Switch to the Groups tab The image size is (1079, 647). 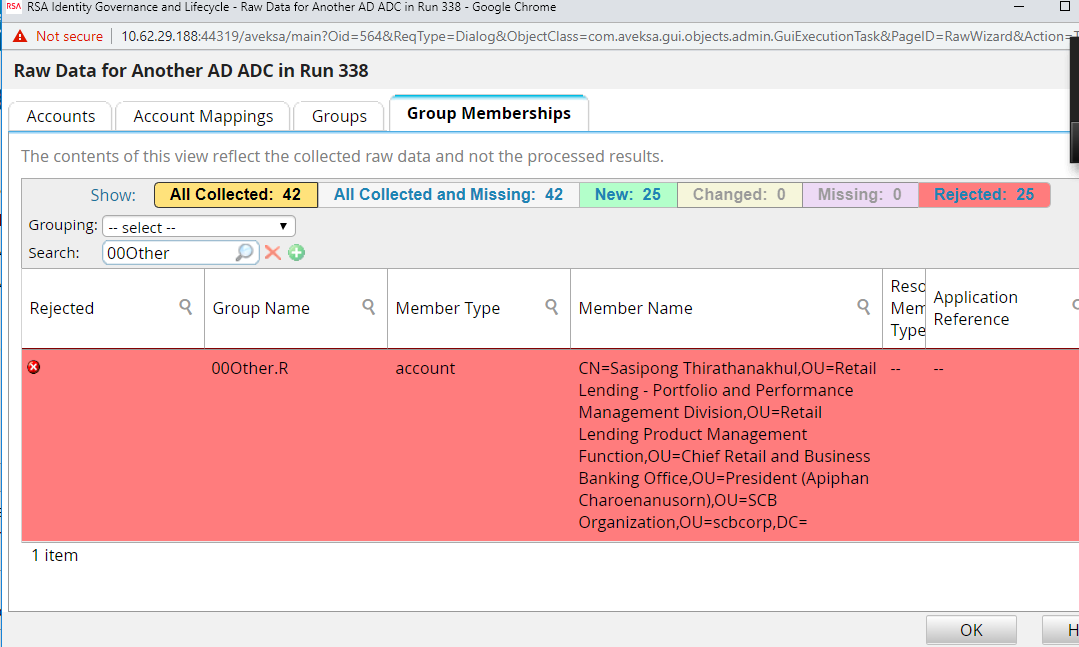pyautogui.click(x=339, y=116)
